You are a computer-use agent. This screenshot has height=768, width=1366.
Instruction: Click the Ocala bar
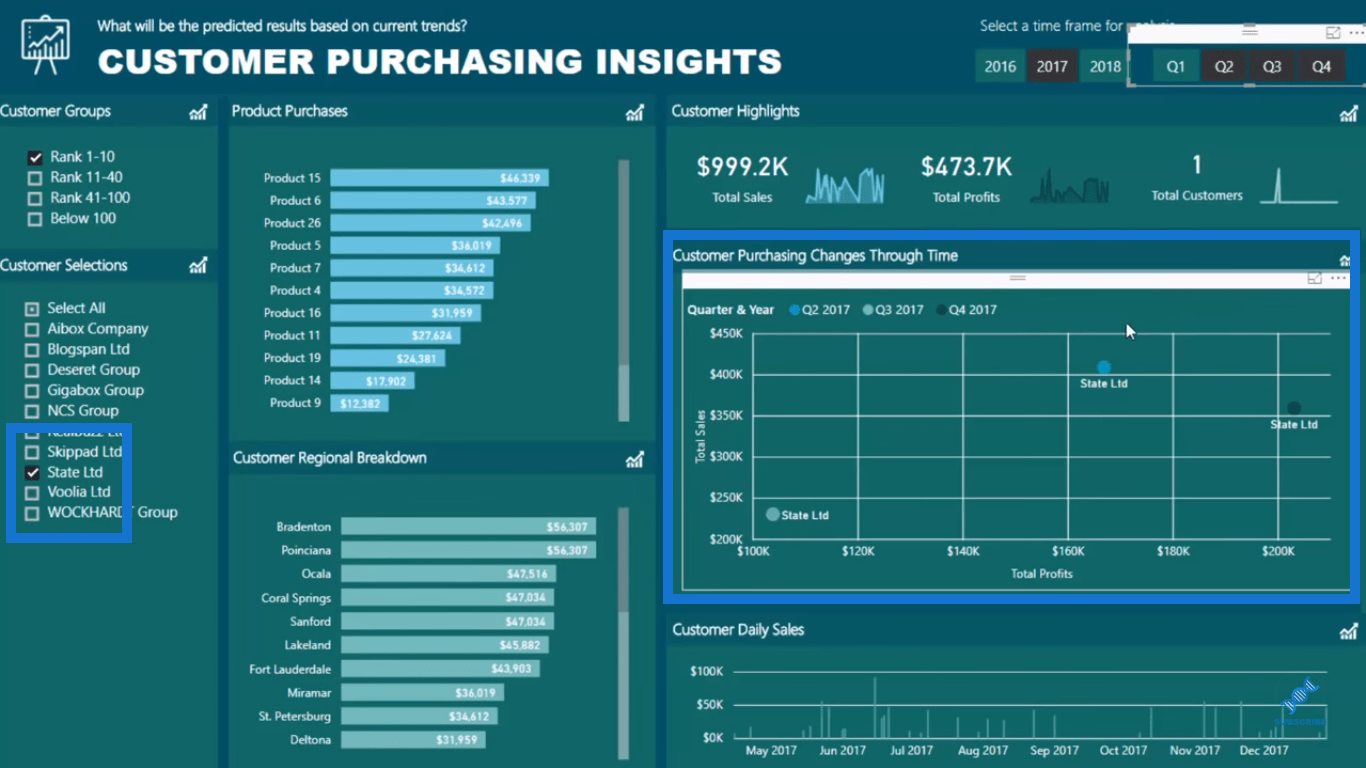[449, 574]
